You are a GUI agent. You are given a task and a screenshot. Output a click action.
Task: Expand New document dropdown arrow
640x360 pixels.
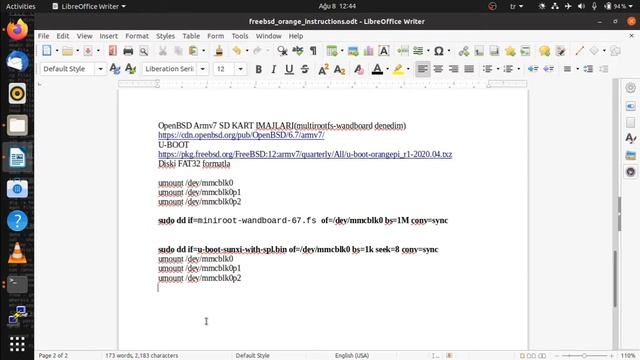coord(57,51)
